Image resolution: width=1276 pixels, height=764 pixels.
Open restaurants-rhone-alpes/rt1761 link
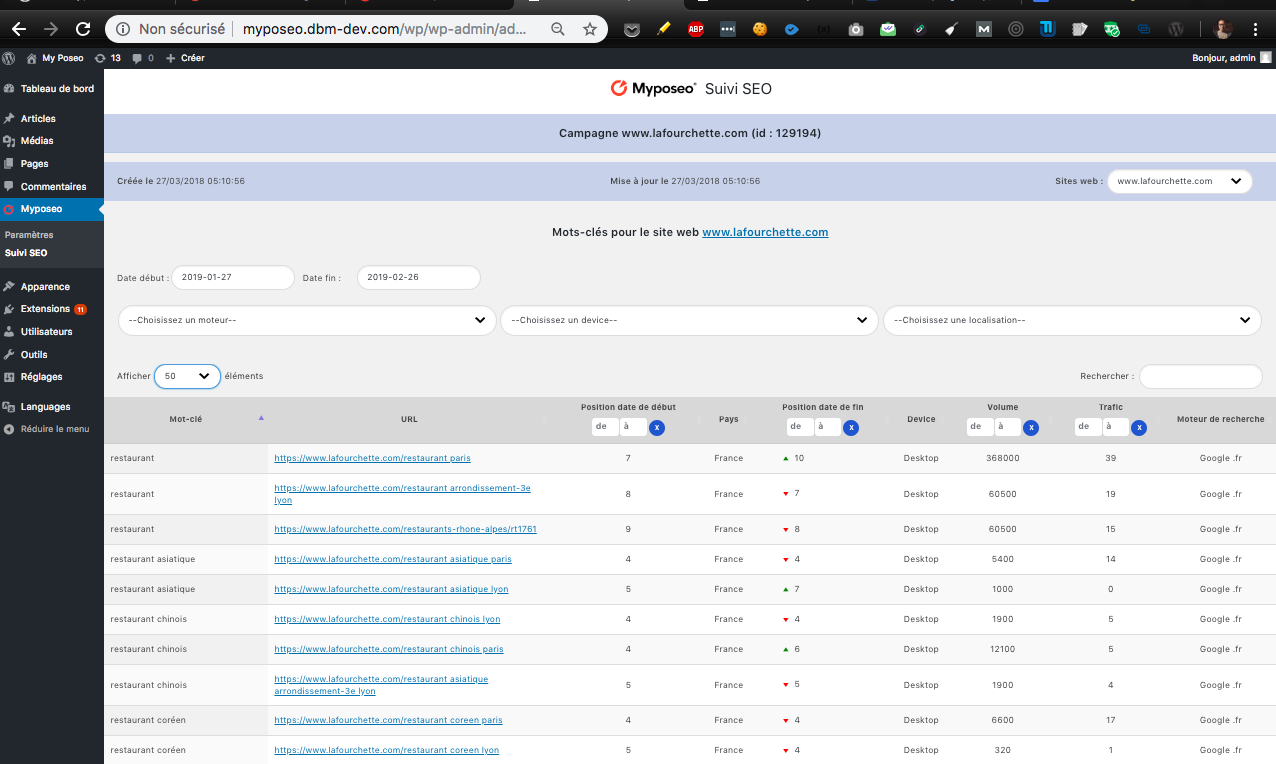tap(405, 529)
